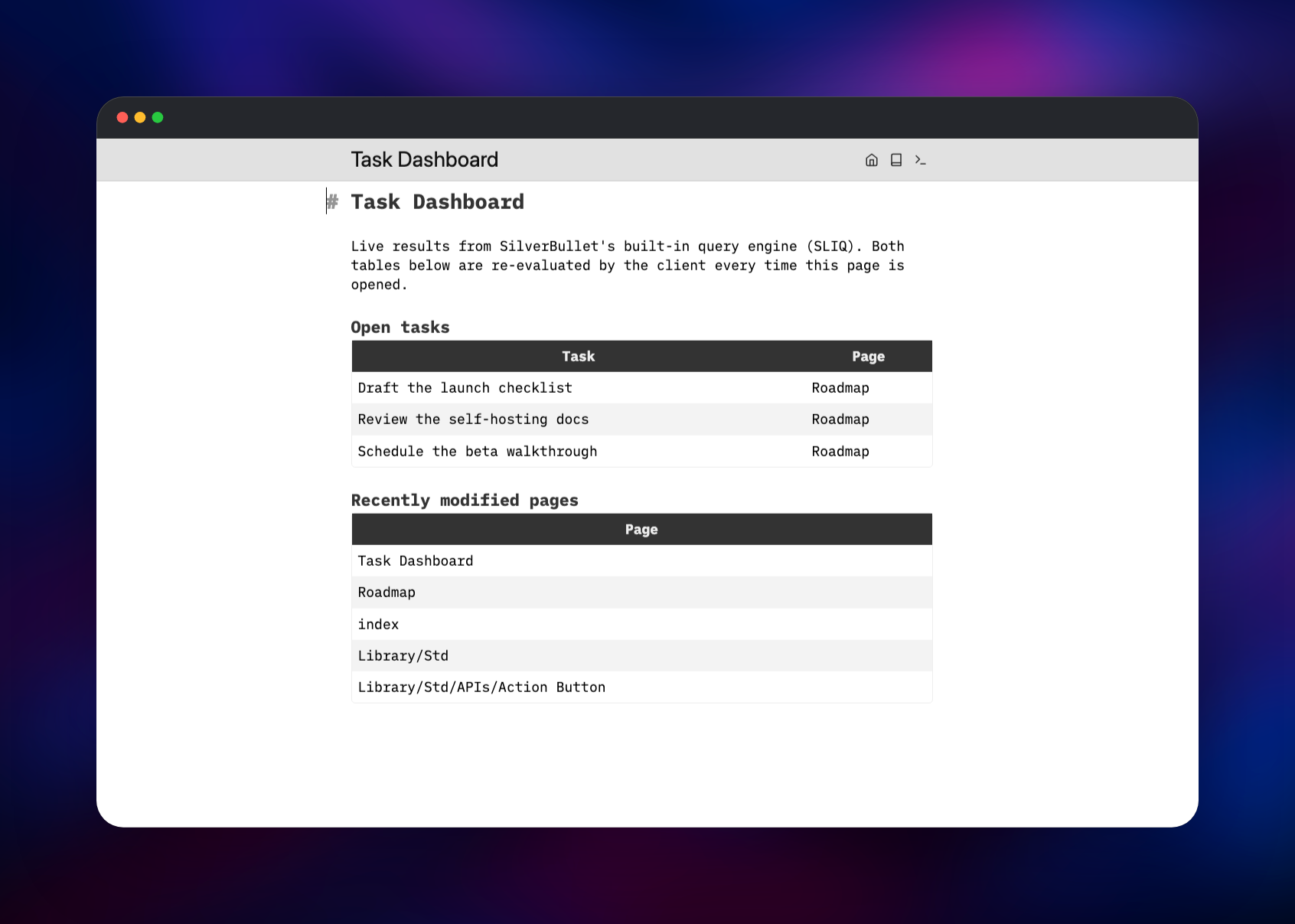
Task: Select 'Review the self-hosting docs' task
Action: [x=473, y=420]
